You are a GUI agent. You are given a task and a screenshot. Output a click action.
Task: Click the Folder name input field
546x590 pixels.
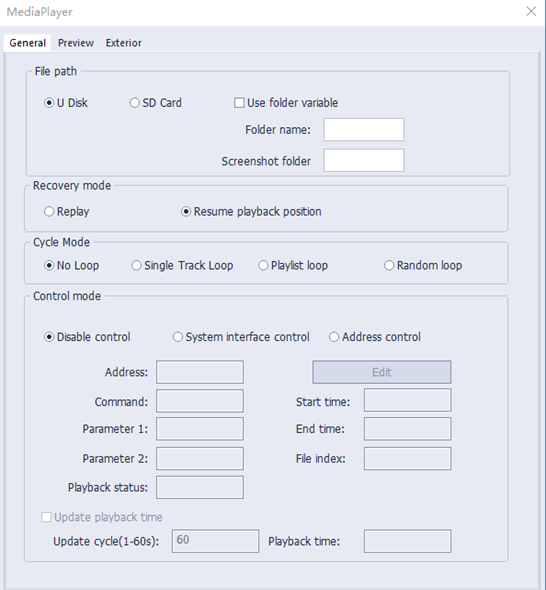(364, 130)
